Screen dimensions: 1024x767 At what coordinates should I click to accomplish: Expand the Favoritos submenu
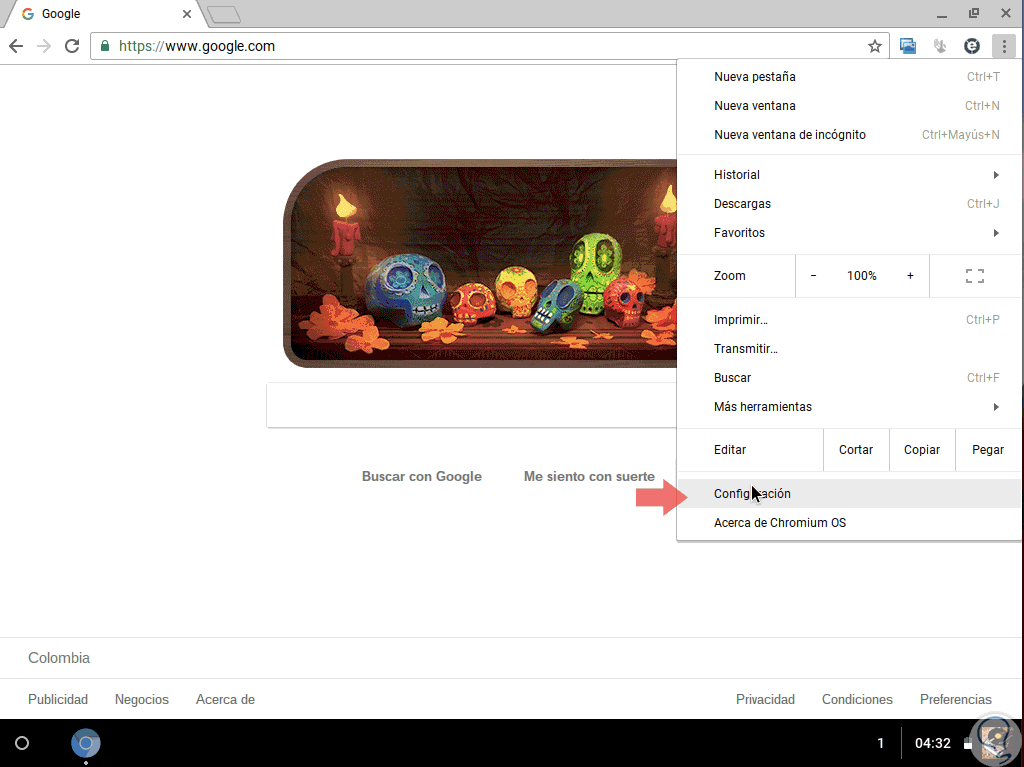849,233
